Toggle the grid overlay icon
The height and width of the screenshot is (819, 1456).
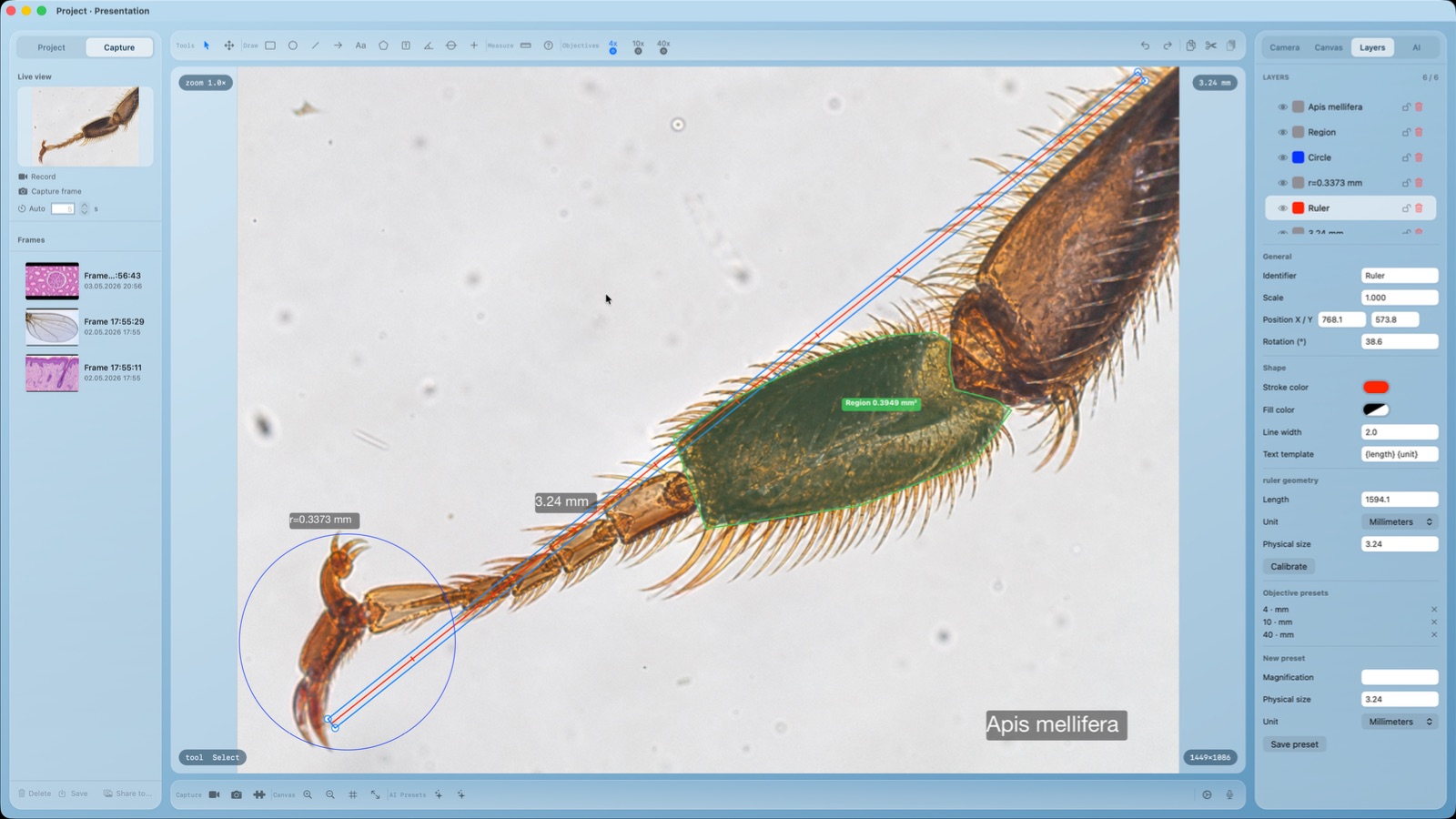pos(353,794)
